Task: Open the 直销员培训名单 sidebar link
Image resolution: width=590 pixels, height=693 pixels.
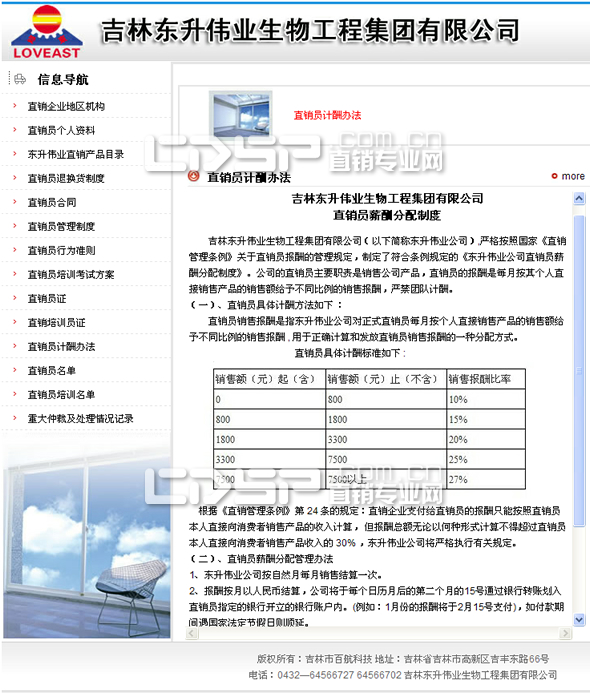Action: coord(61,395)
